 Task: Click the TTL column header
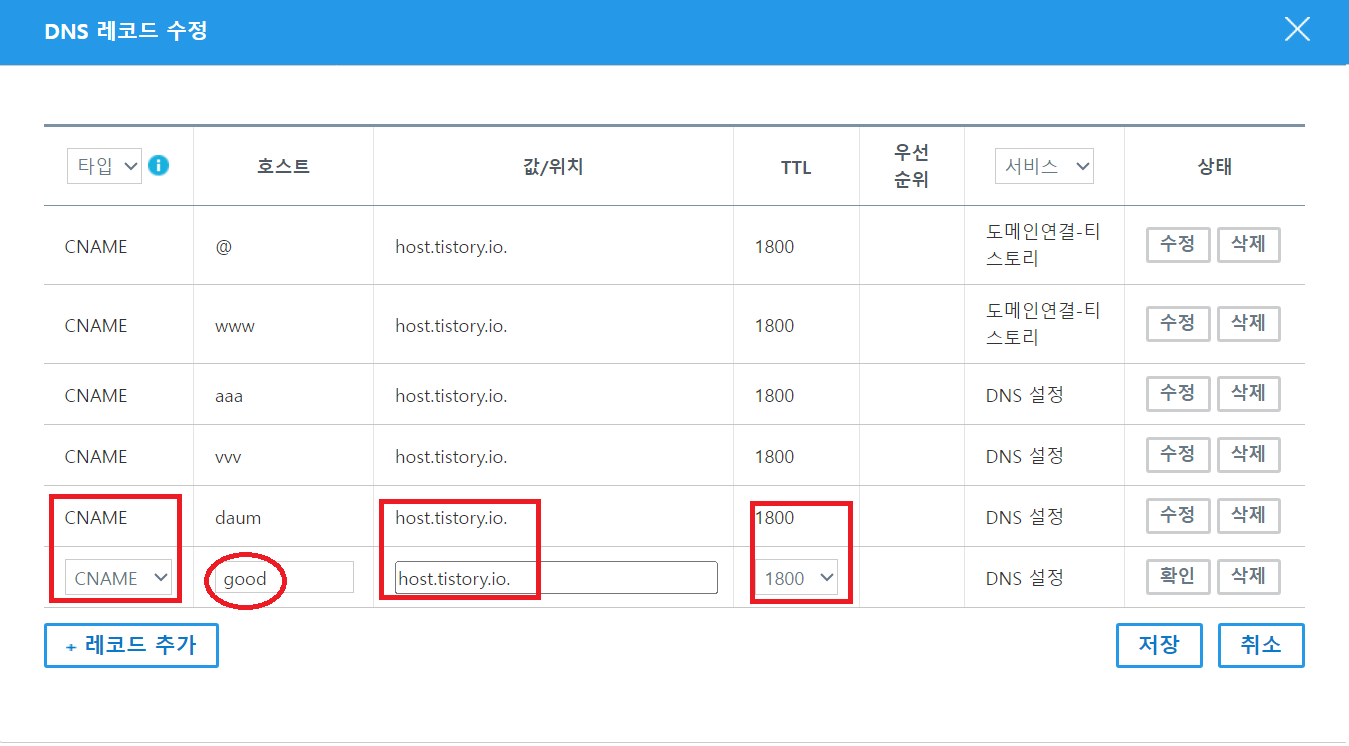[x=796, y=168]
